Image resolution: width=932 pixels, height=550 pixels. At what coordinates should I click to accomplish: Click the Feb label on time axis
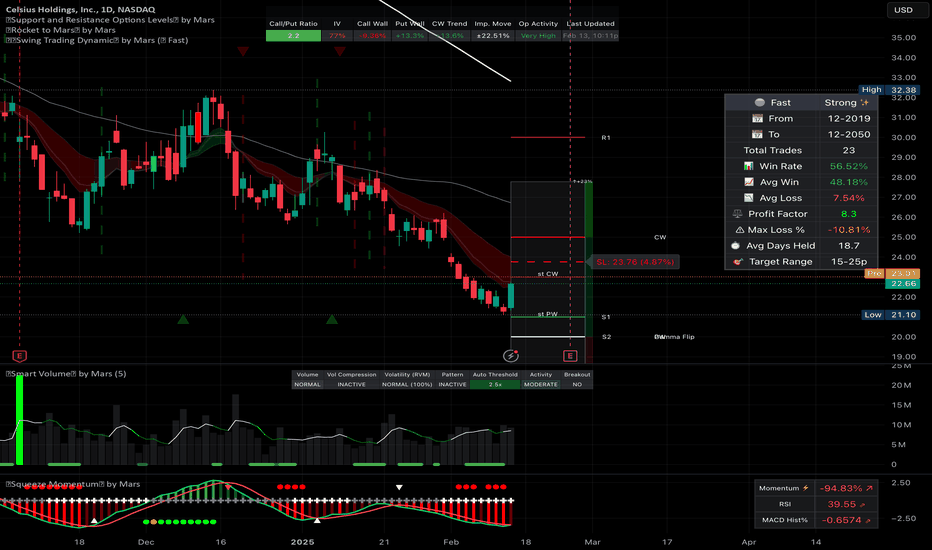click(451, 542)
